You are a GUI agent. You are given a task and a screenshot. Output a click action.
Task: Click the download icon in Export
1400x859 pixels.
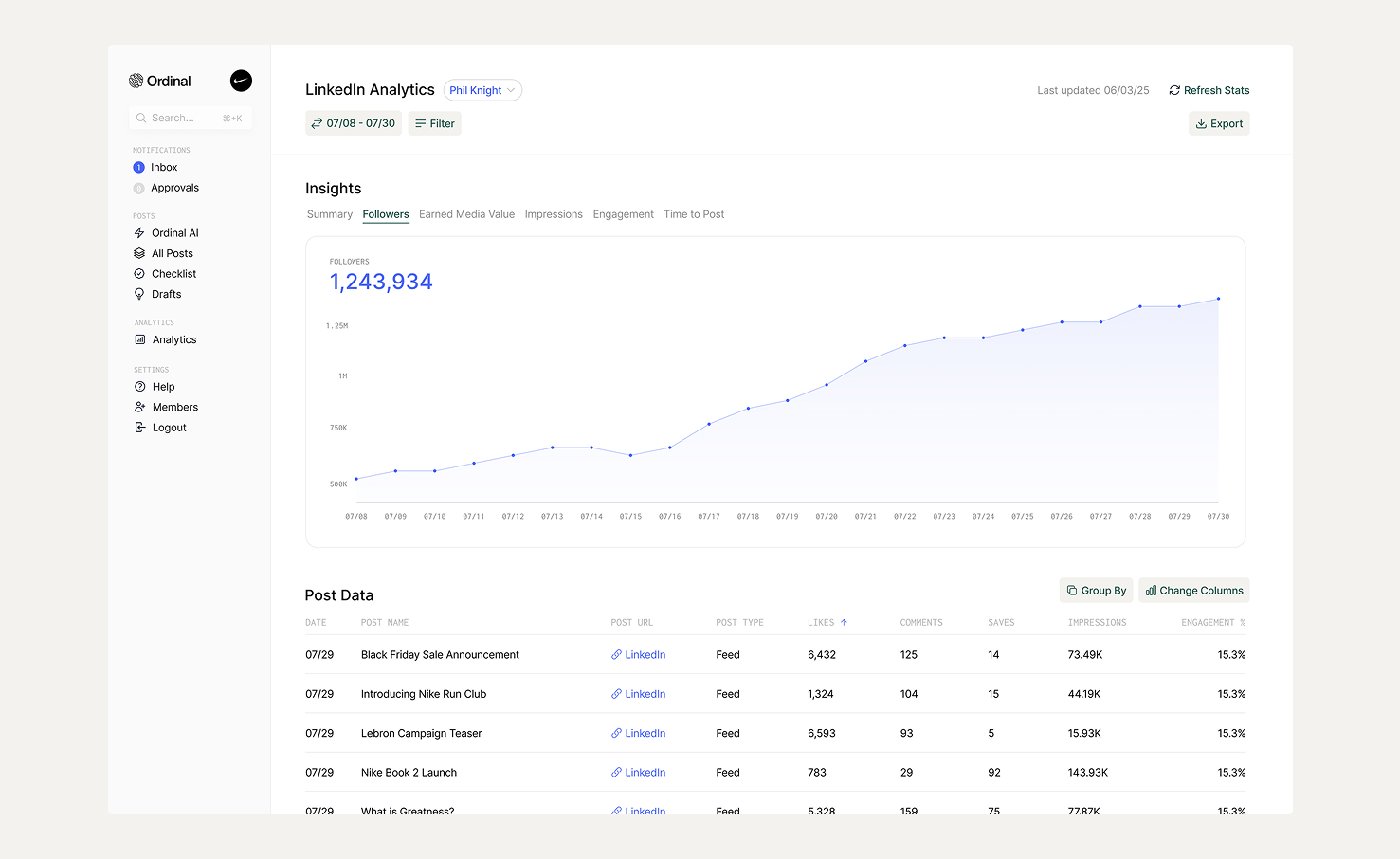tap(1201, 123)
